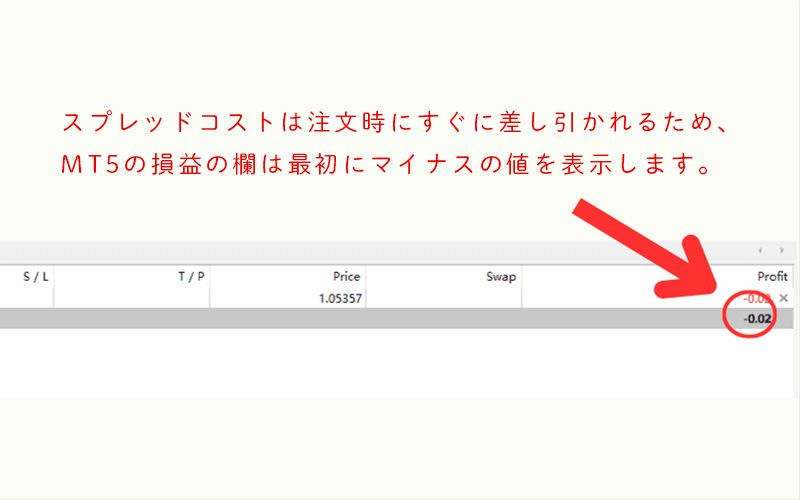The image size is (800, 500).
Task: Click the gray summary row under Price column
Action: pyautogui.click(x=288, y=318)
